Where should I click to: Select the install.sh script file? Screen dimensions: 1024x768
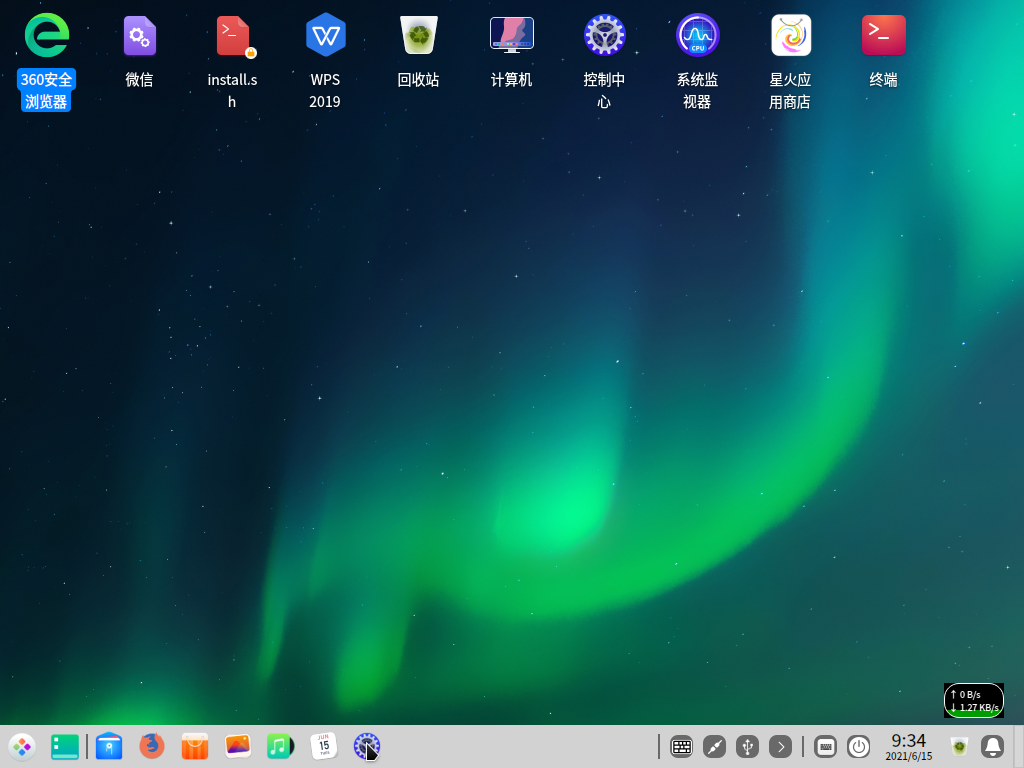tap(233, 36)
